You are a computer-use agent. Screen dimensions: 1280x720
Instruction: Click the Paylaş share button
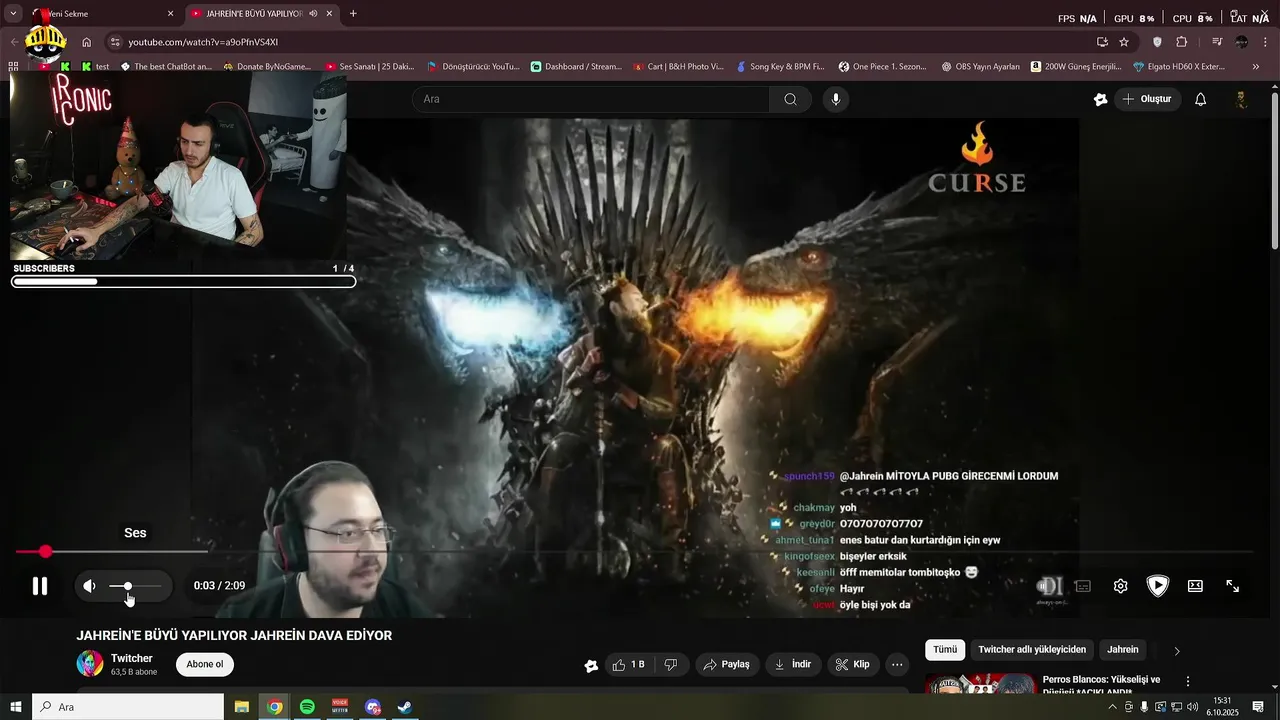[x=727, y=664]
